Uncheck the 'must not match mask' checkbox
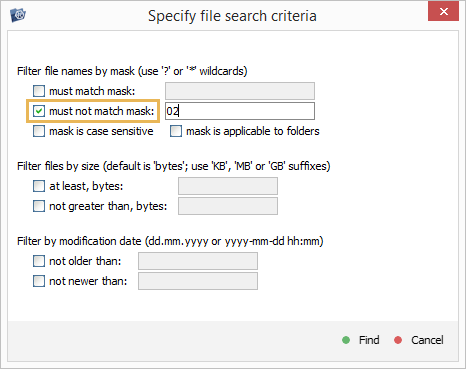Image resolution: width=466 pixels, height=369 pixels. pos(39,111)
